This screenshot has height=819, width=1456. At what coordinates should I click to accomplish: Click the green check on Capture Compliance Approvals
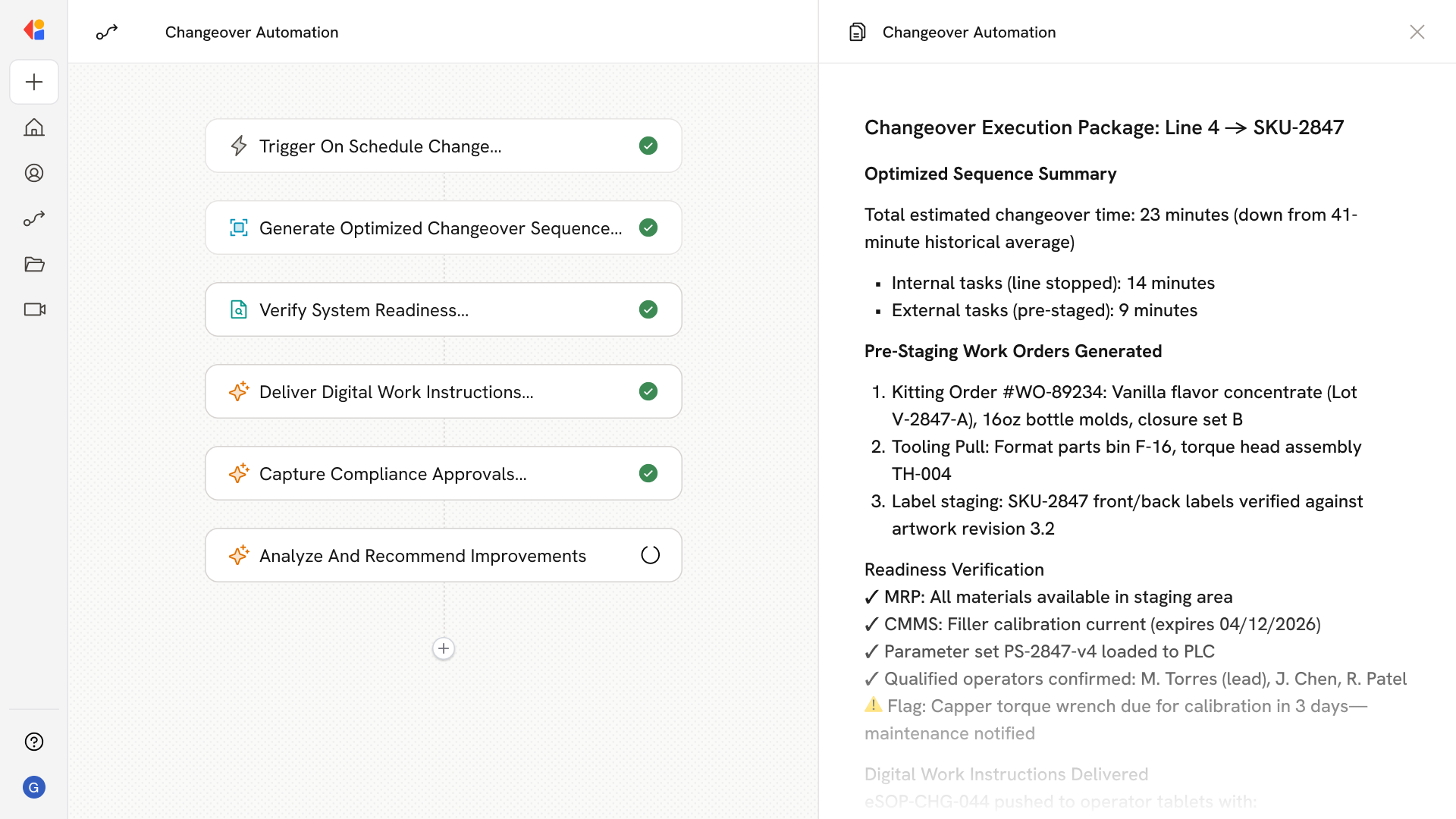coord(648,473)
